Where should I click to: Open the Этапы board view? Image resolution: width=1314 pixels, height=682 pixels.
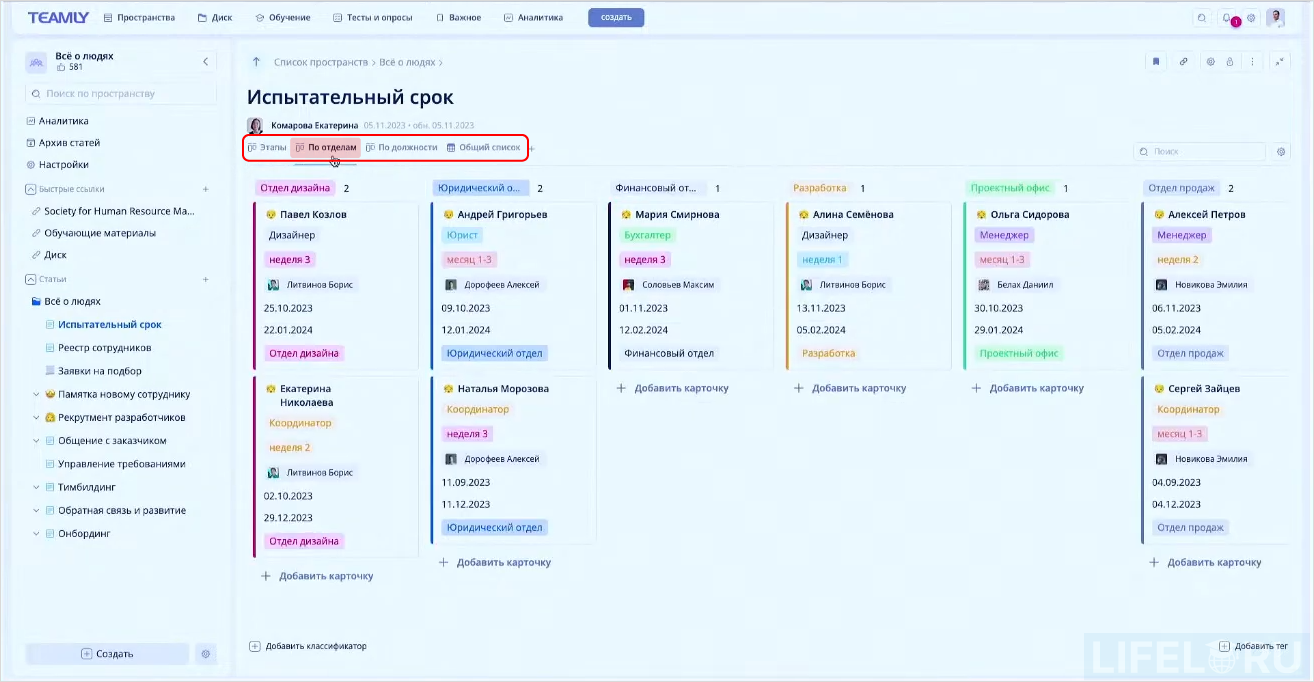(266, 147)
